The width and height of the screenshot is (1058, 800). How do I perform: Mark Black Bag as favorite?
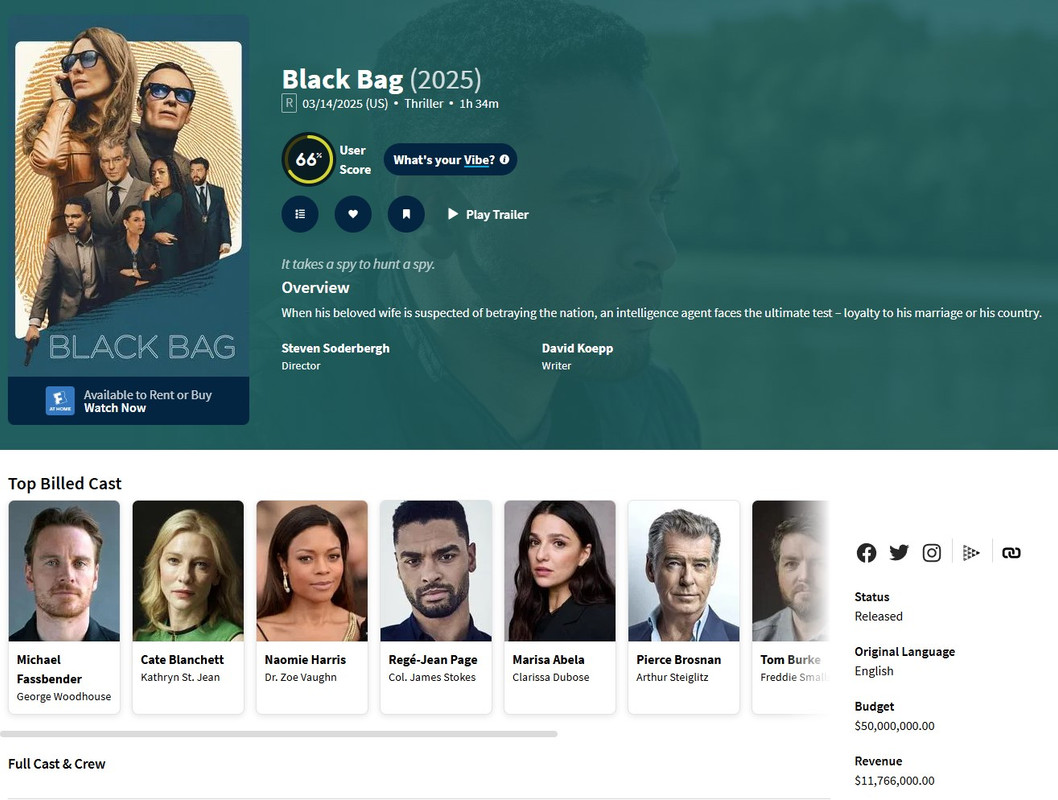[353, 214]
